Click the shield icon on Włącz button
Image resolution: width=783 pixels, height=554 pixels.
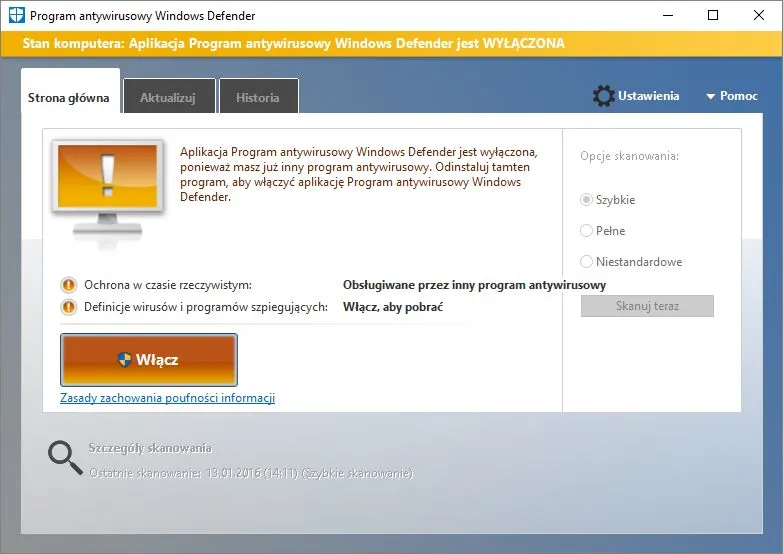point(125,360)
